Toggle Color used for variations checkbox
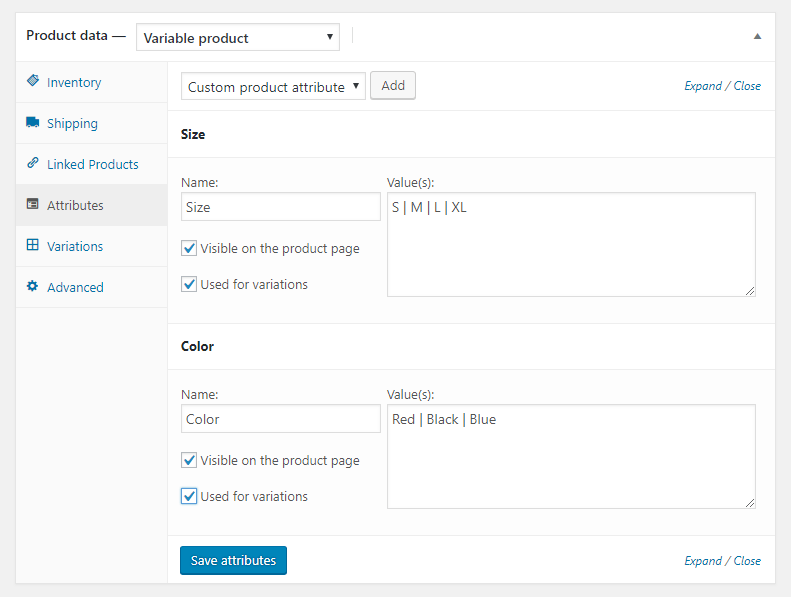Screen dimensions: 791x597 (189, 496)
